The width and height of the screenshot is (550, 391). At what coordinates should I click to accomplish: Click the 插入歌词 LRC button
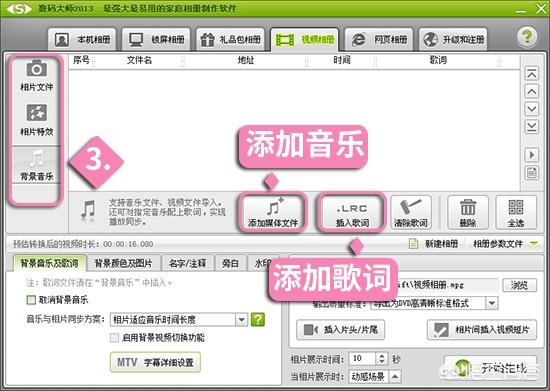point(352,212)
